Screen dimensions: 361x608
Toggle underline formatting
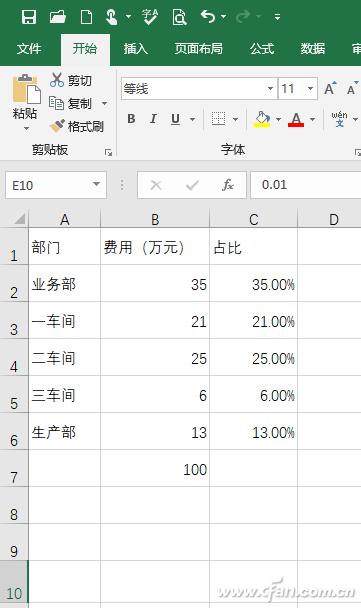[175, 119]
